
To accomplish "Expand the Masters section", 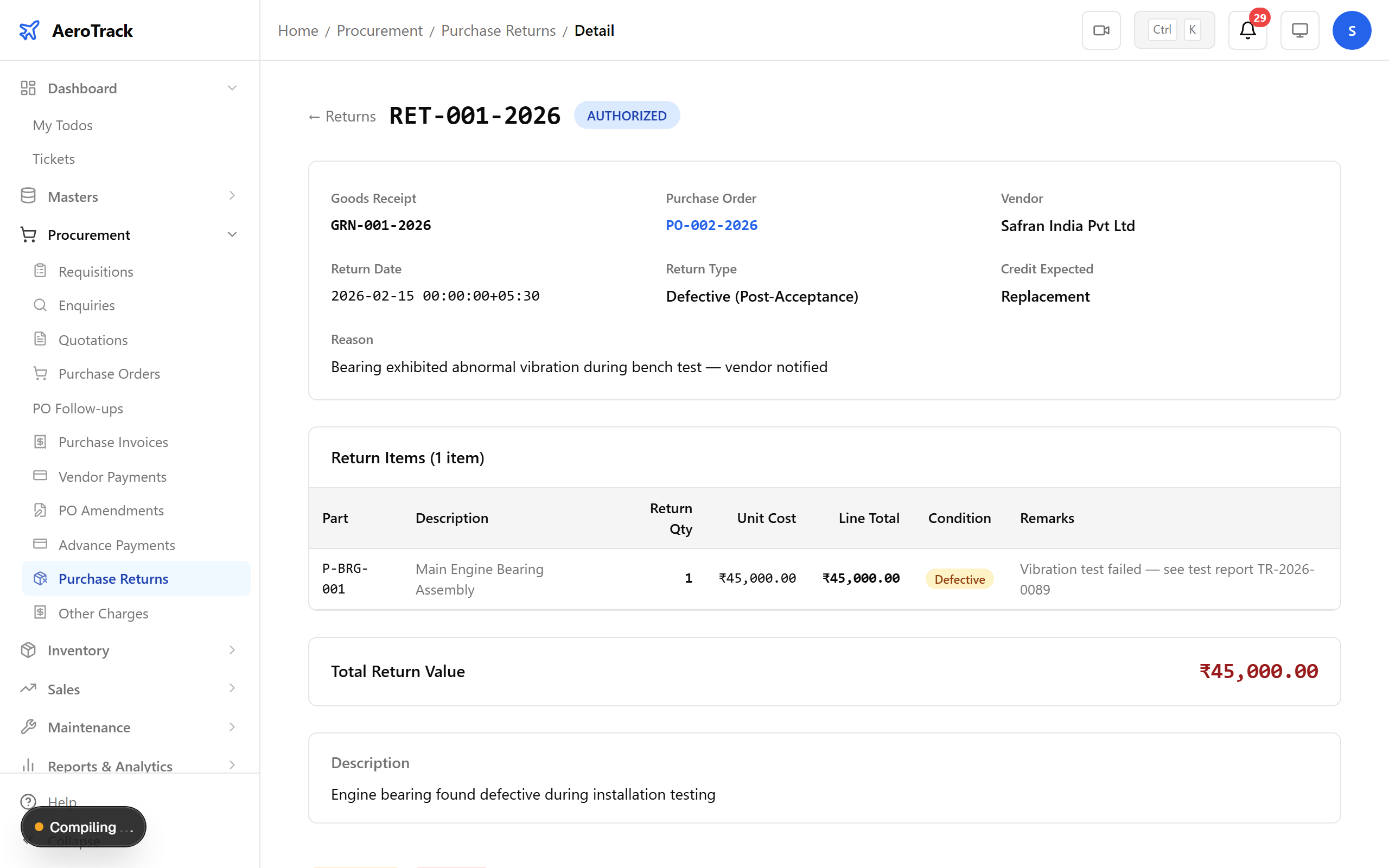I will click(232, 196).
